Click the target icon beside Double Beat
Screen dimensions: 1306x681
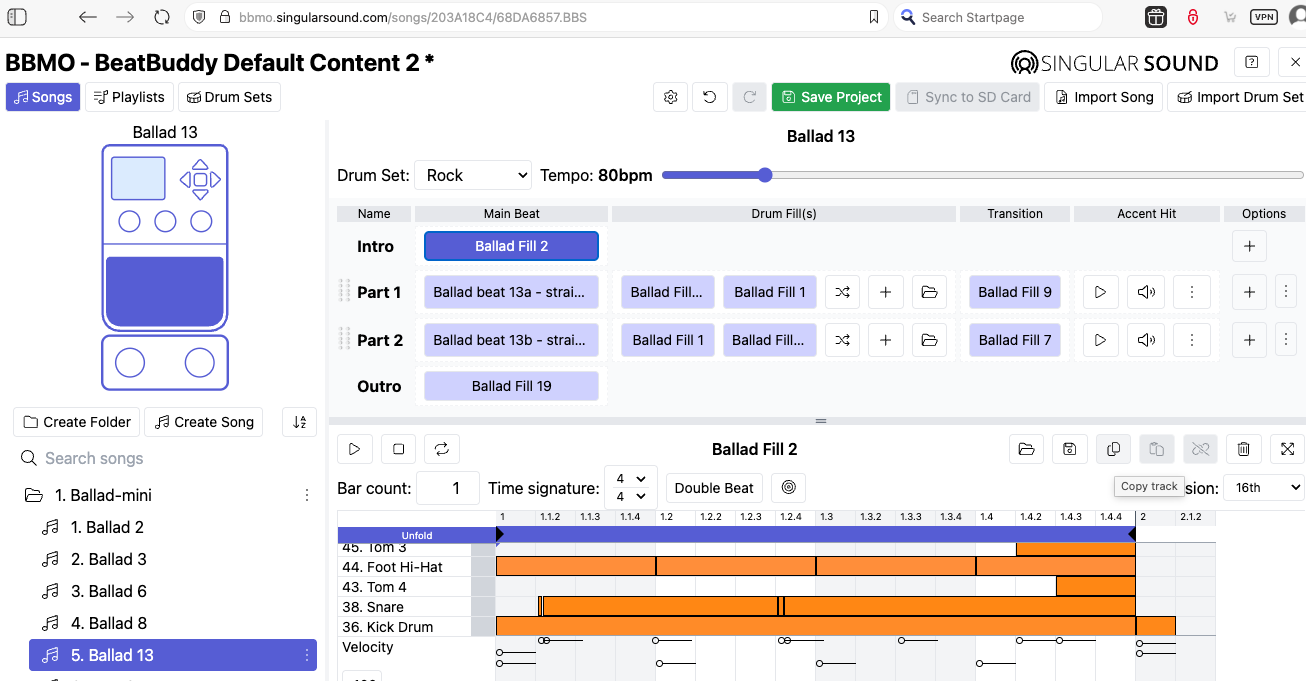pos(789,488)
